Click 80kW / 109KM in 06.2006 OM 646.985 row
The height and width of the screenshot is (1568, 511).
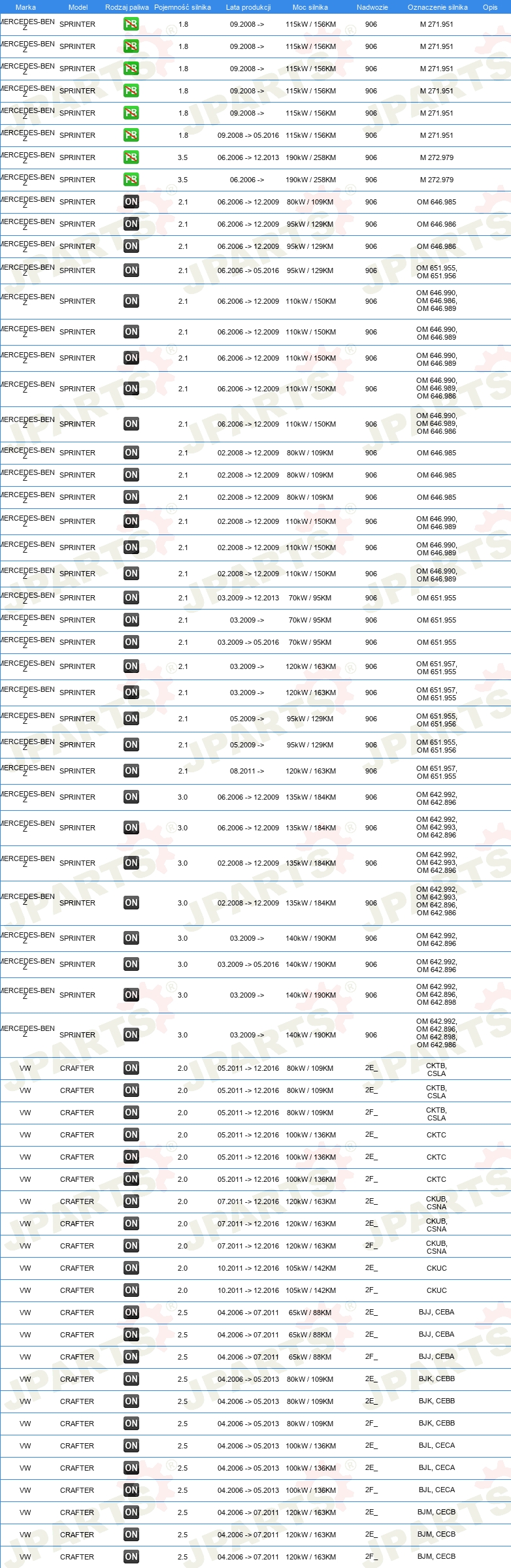click(x=310, y=202)
